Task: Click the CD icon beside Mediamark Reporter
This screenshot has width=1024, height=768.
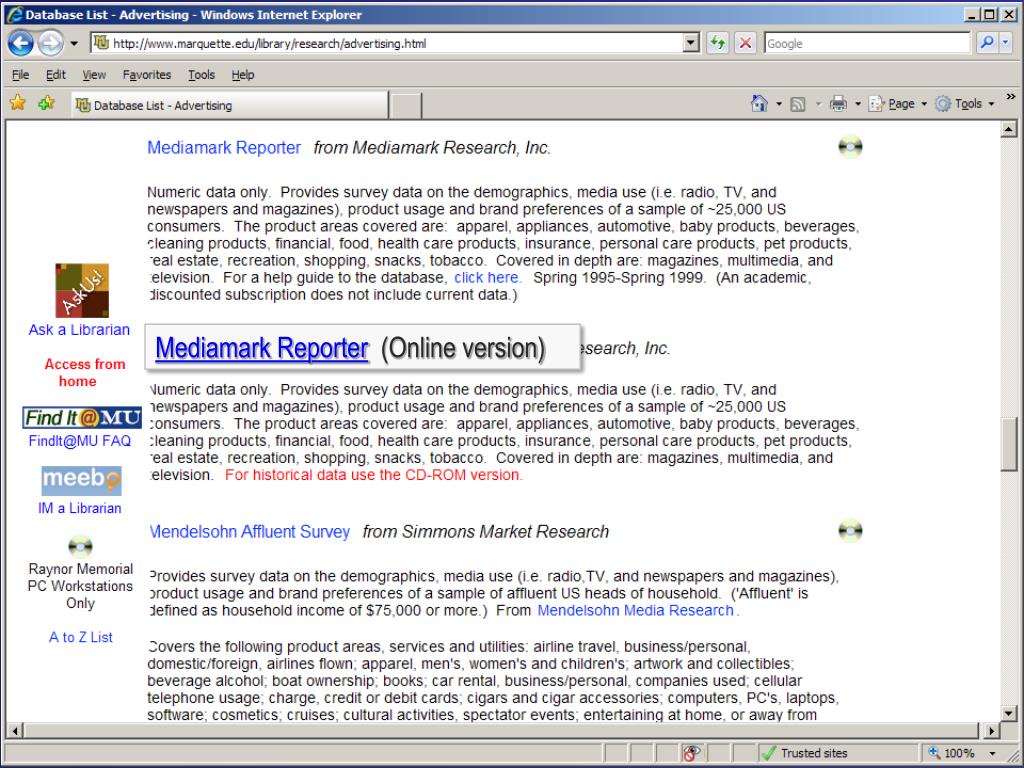Action: 850,146
